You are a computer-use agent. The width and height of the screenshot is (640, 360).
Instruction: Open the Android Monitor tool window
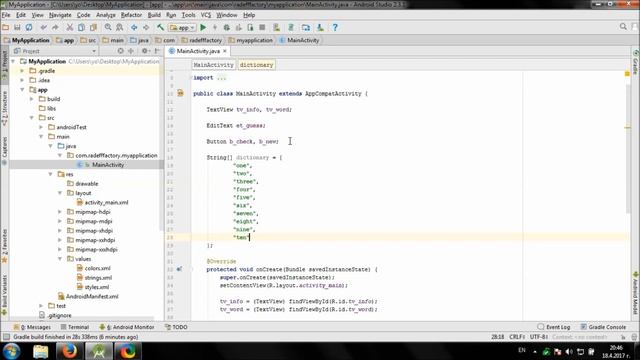(x=127, y=327)
